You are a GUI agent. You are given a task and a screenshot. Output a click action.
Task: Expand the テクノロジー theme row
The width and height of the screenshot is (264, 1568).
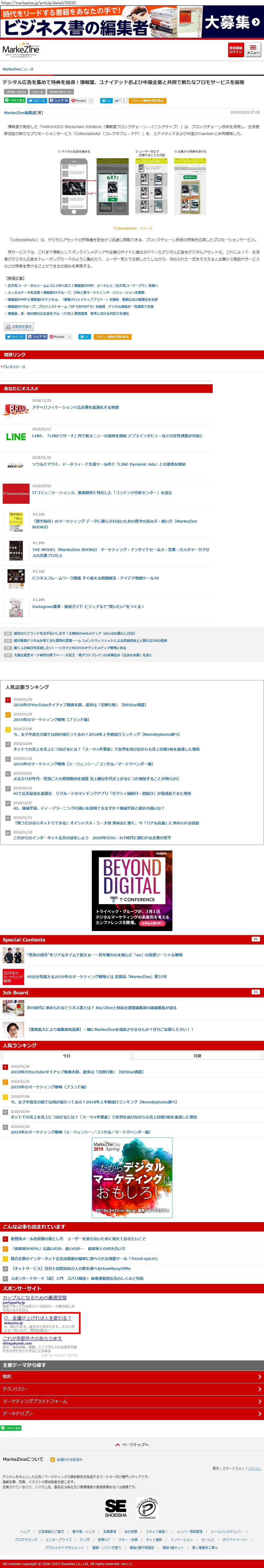point(132,1389)
